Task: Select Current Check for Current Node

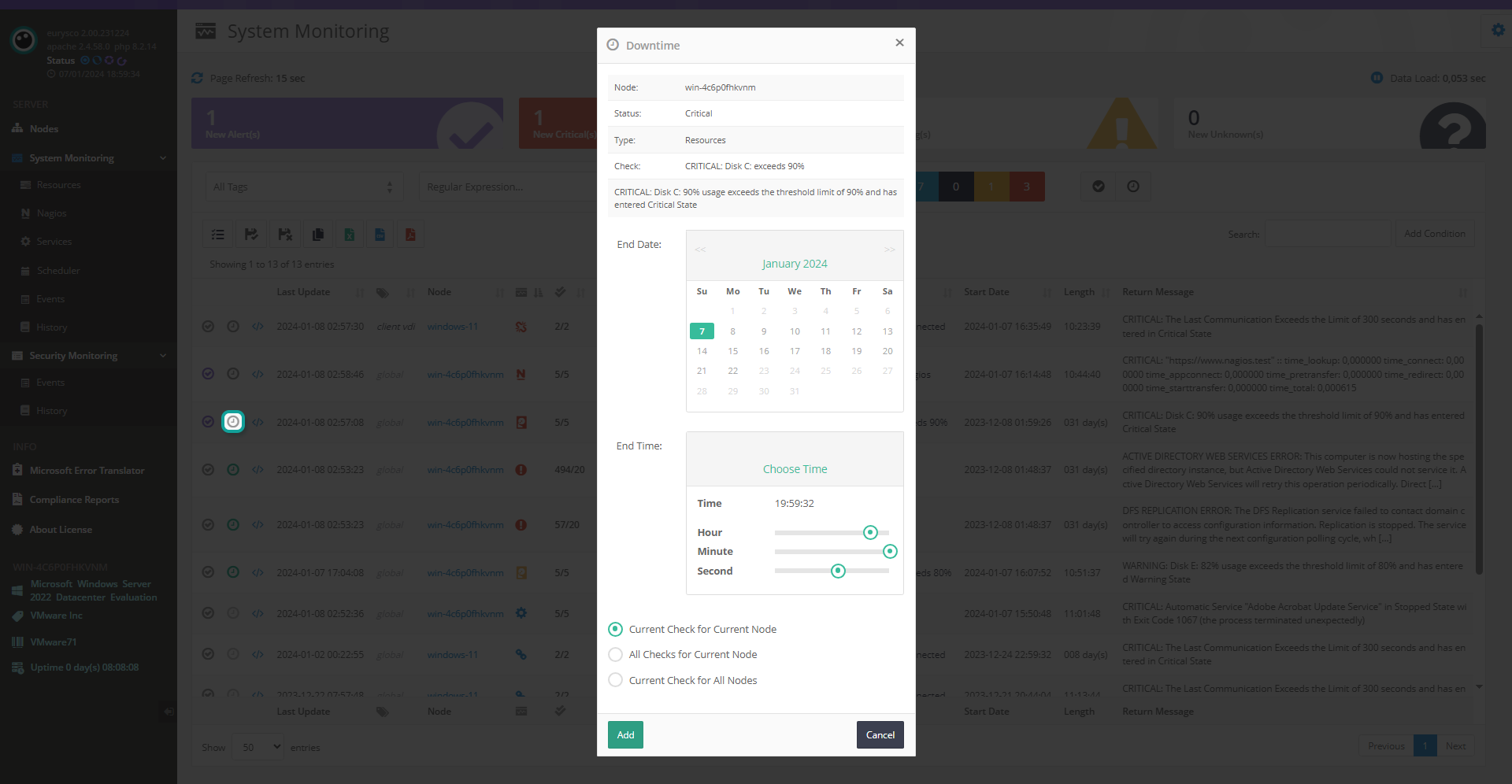Action: (616, 630)
